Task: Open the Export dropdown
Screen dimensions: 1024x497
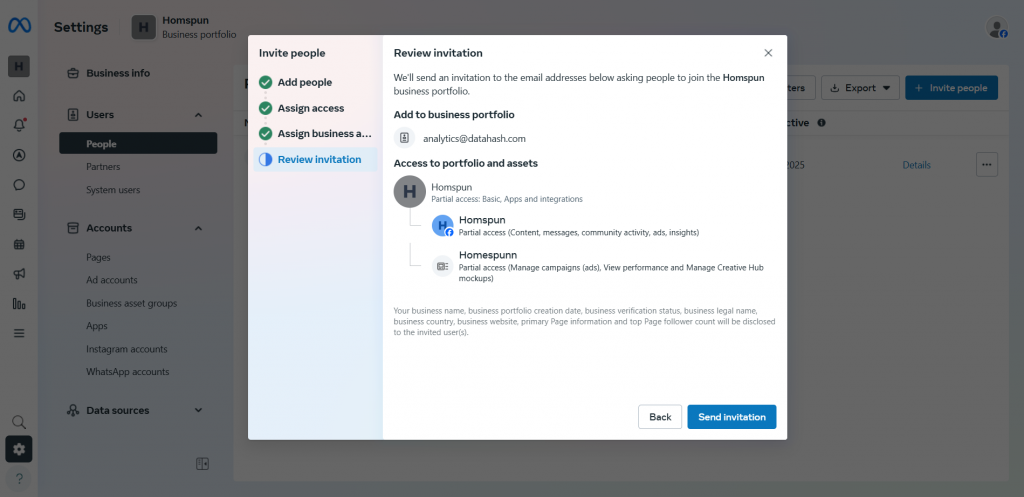Action: tap(860, 88)
